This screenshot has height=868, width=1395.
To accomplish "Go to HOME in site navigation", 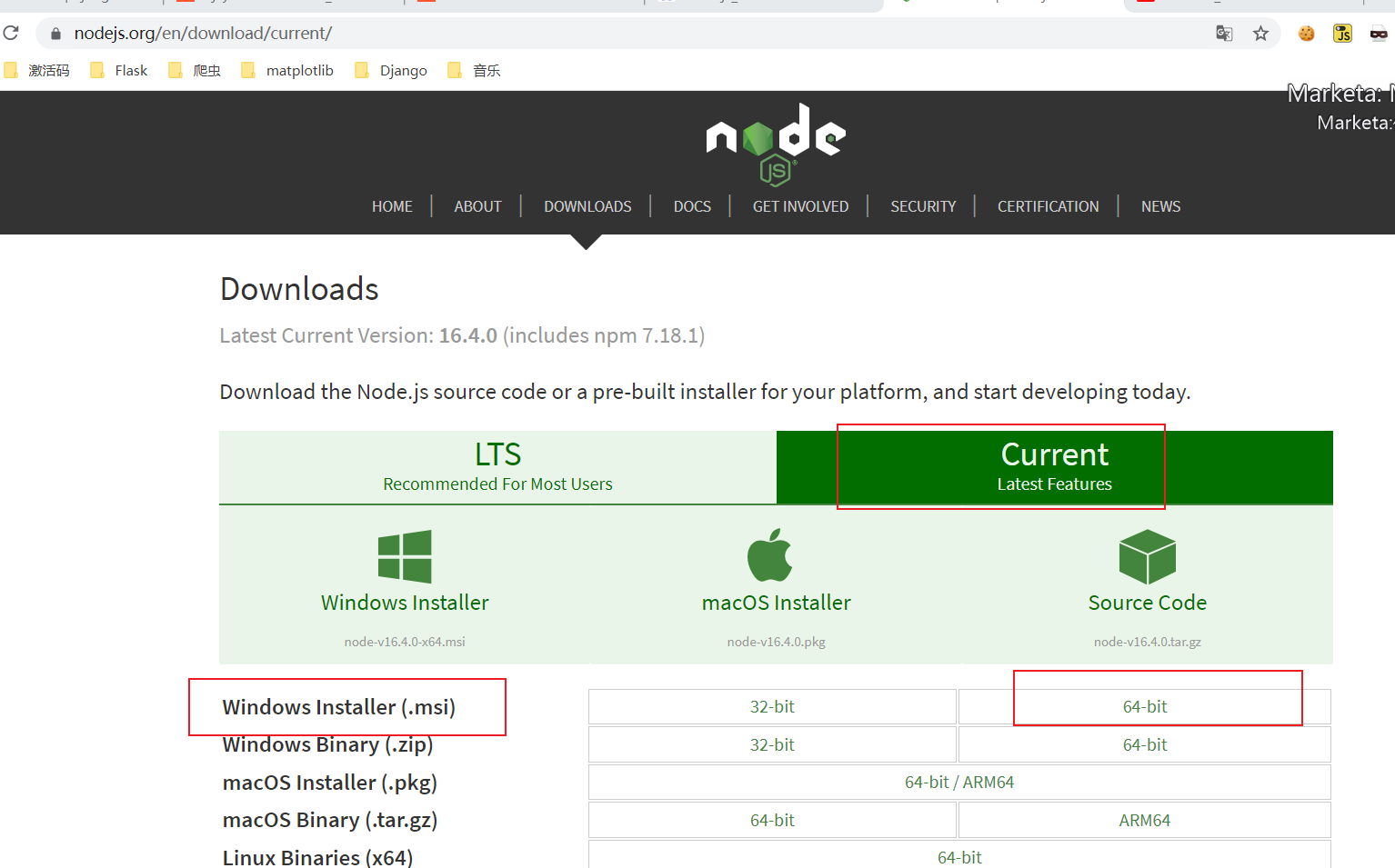I will point(392,206).
